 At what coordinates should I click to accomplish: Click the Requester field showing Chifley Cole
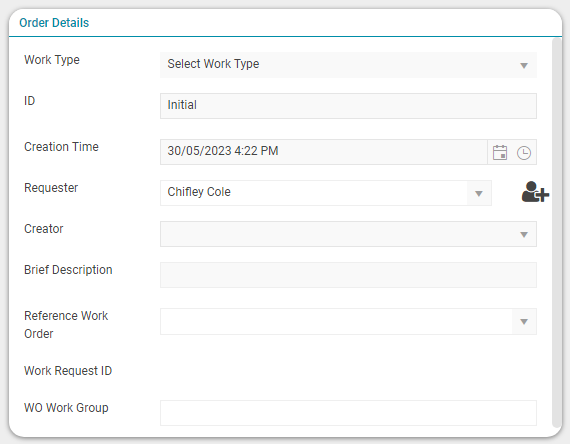coord(314,193)
